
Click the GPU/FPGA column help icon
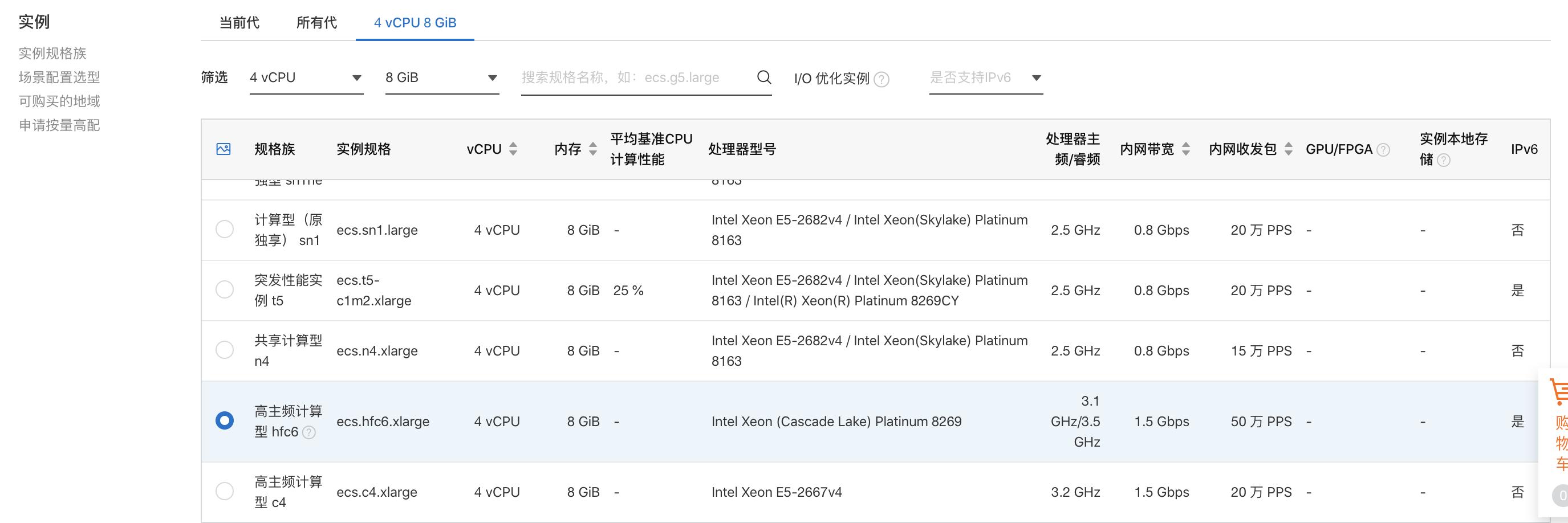click(x=1383, y=149)
